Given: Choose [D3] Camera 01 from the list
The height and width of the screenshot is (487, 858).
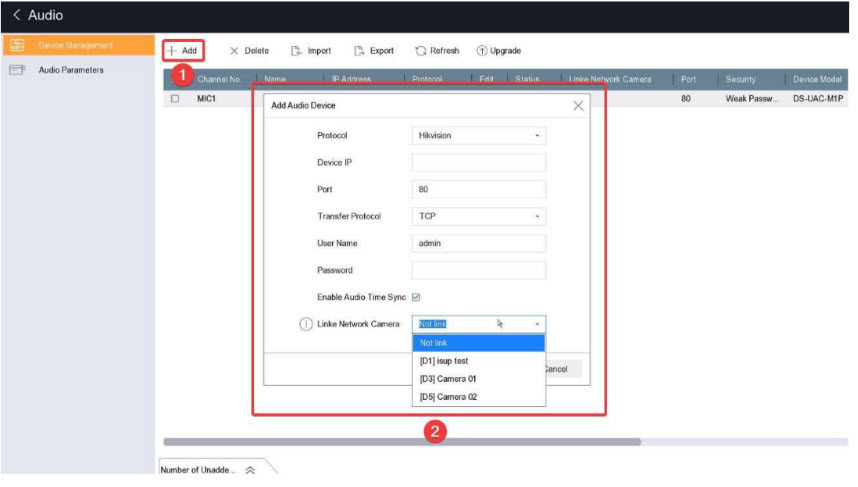Looking at the screenshot, I should [x=448, y=379].
